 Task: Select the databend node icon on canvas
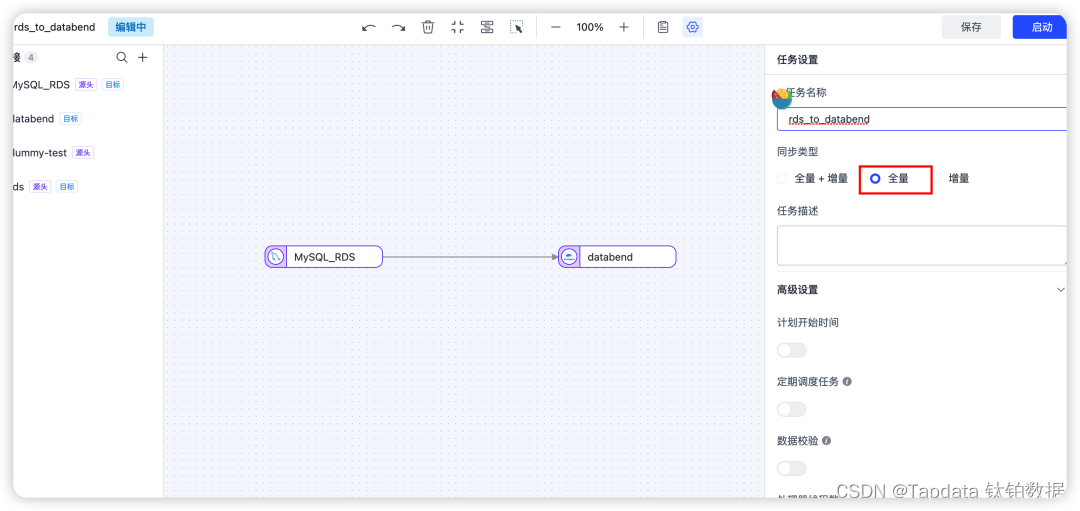[569, 257]
